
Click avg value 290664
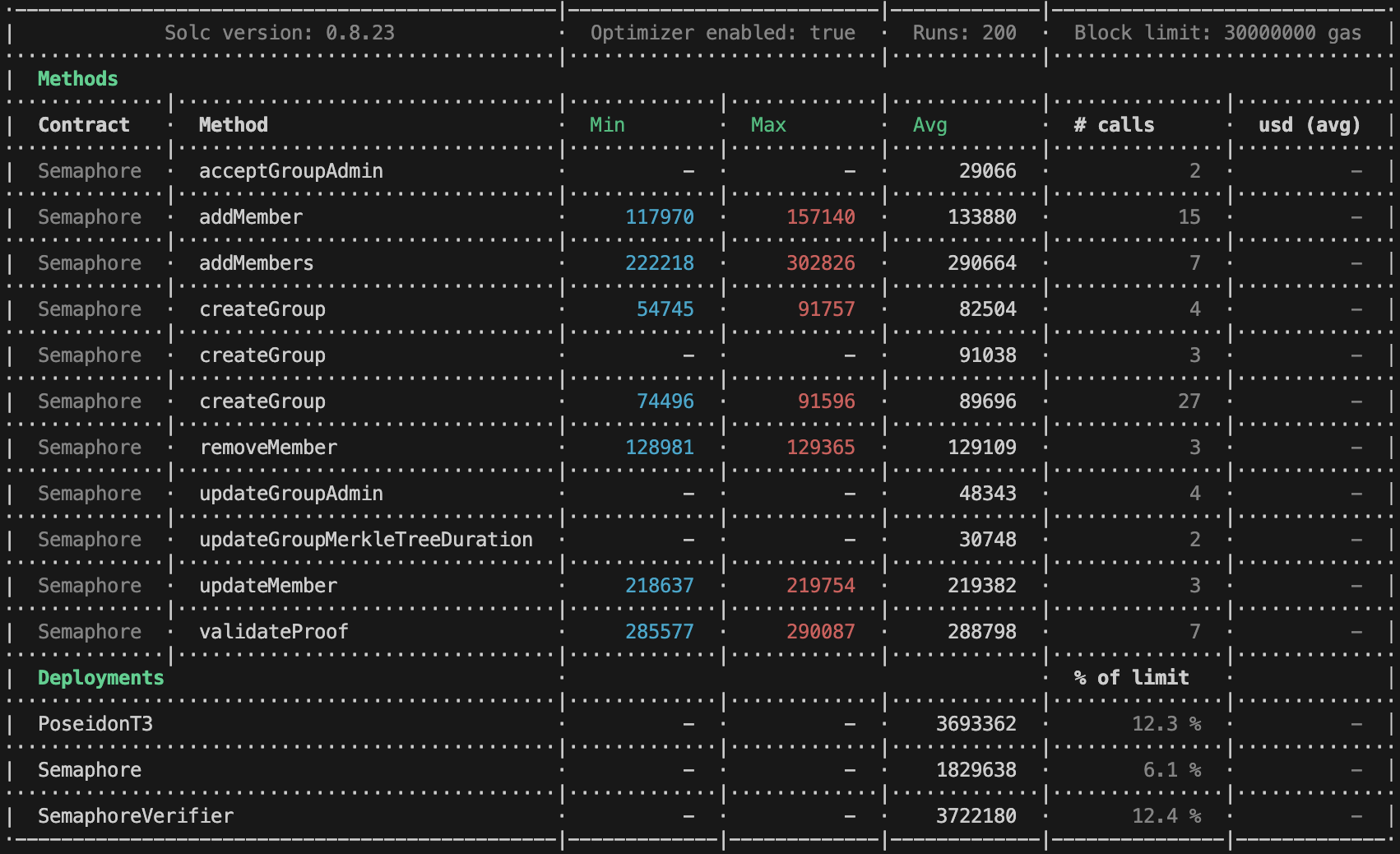[982, 263]
